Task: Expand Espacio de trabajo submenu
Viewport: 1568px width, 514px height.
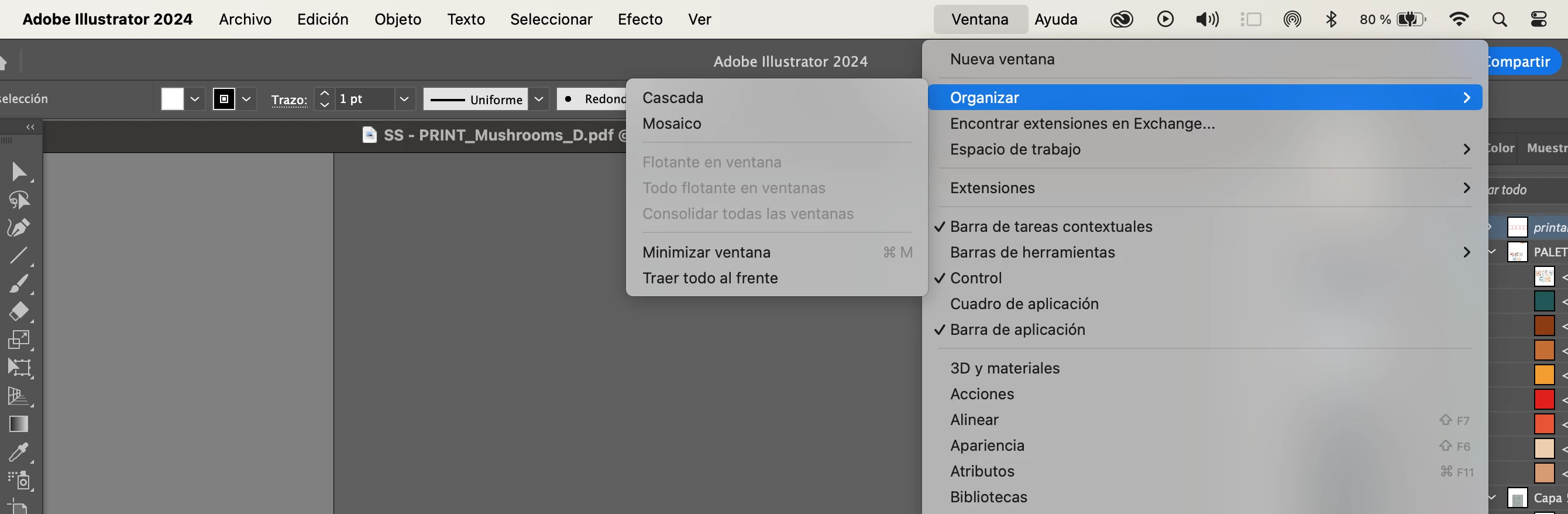Action: 1205,149
